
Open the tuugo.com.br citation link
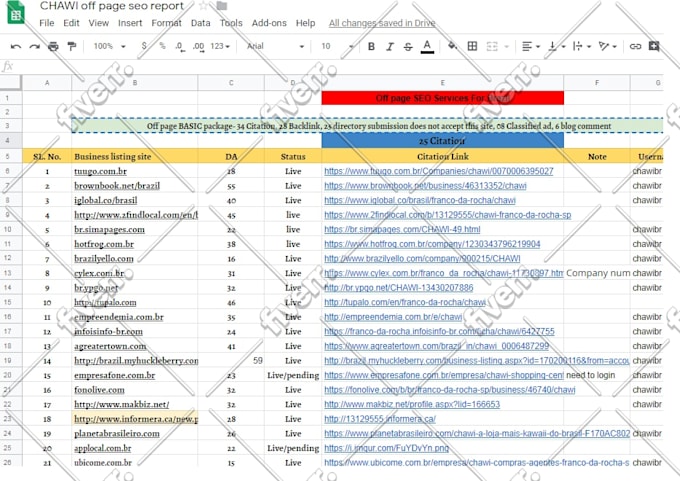[x=438, y=171]
